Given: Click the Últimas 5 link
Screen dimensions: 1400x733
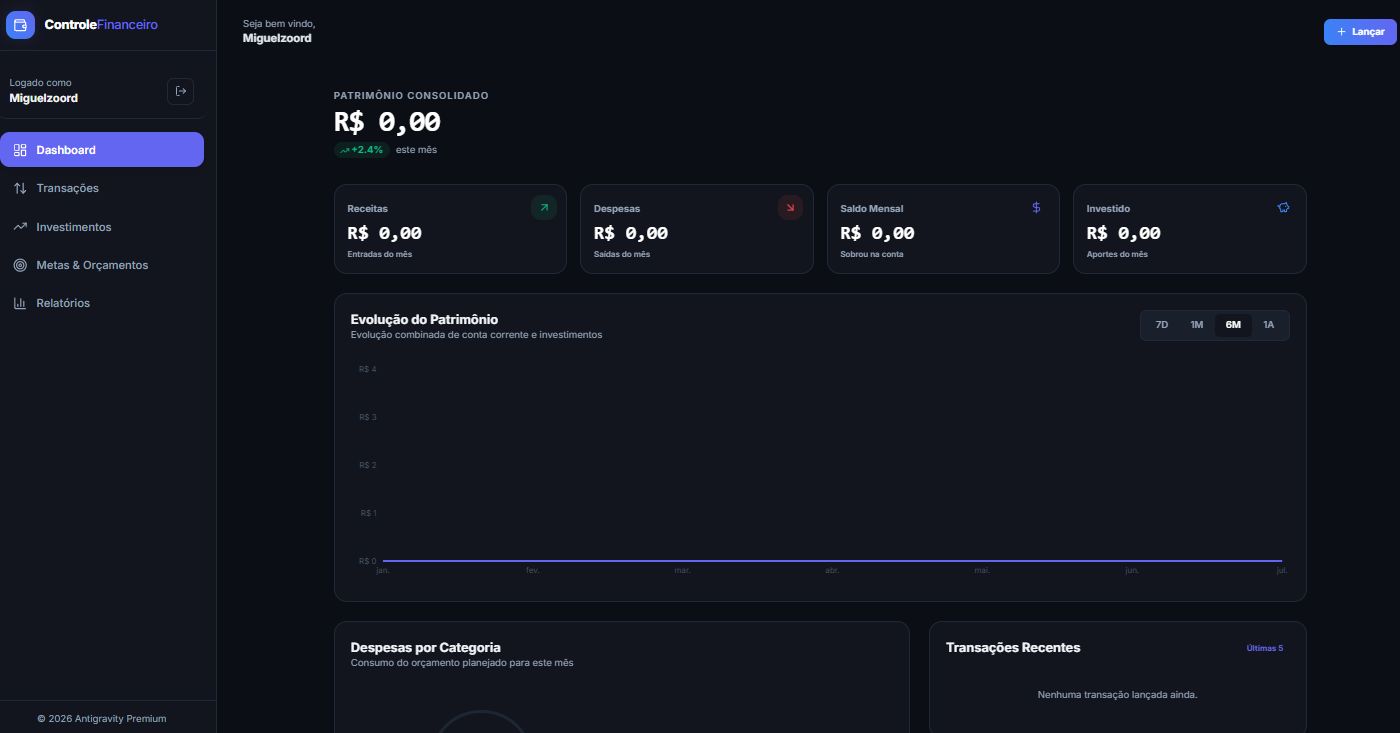Looking at the screenshot, I should click(1265, 648).
